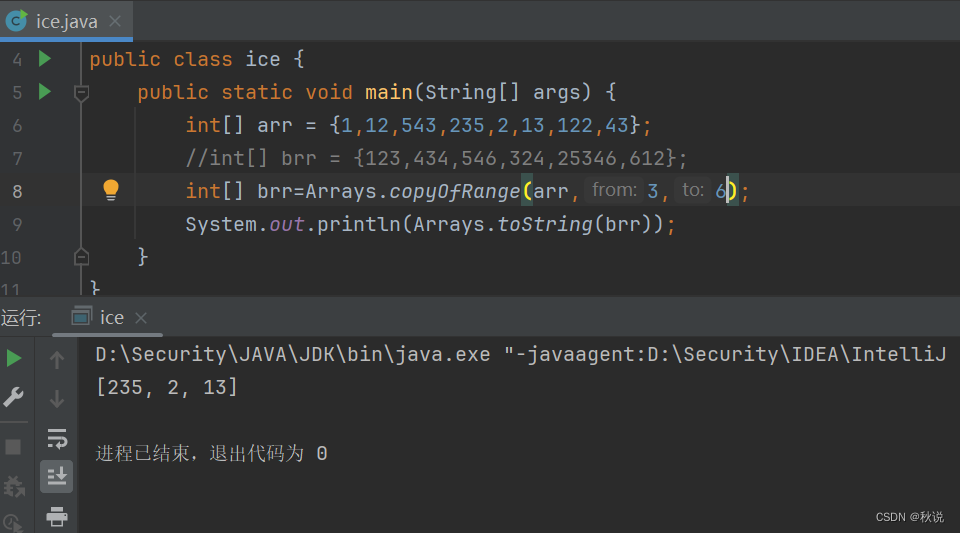Click the 'from:' parameter hint
The width and height of the screenshot is (960, 533).
point(614,190)
